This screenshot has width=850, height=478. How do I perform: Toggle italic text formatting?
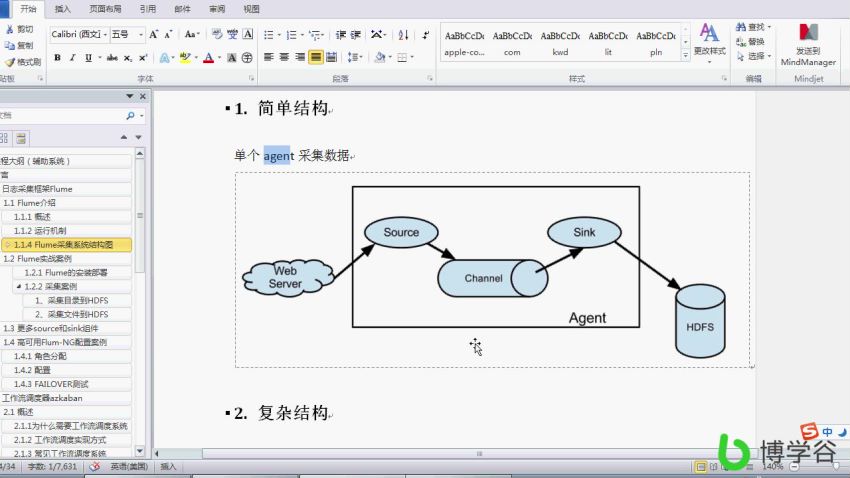72,58
